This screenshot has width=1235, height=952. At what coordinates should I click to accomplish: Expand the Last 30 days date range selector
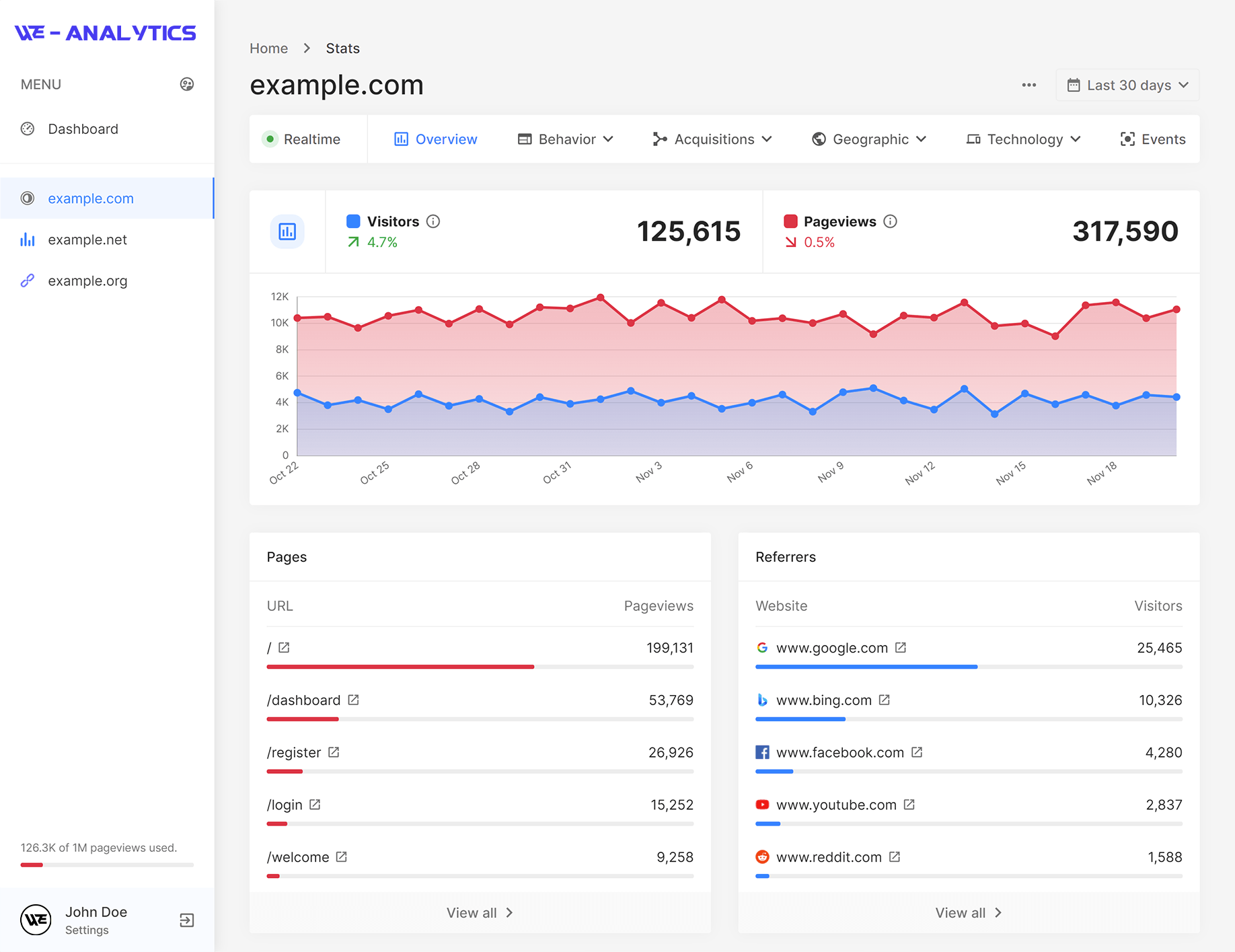(x=1127, y=85)
